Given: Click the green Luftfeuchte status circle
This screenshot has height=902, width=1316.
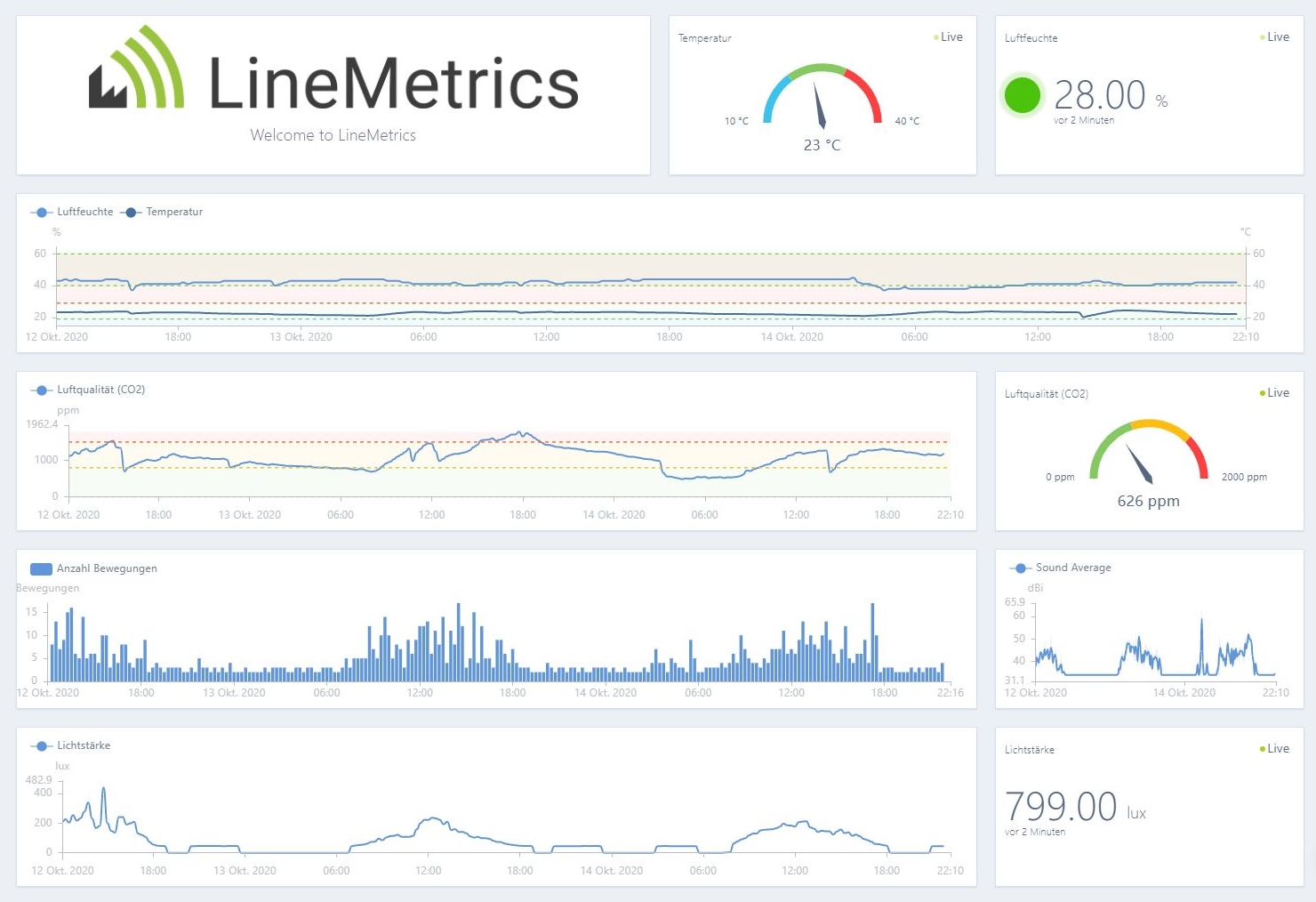Looking at the screenshot, I should click(x=1022, y=95).
